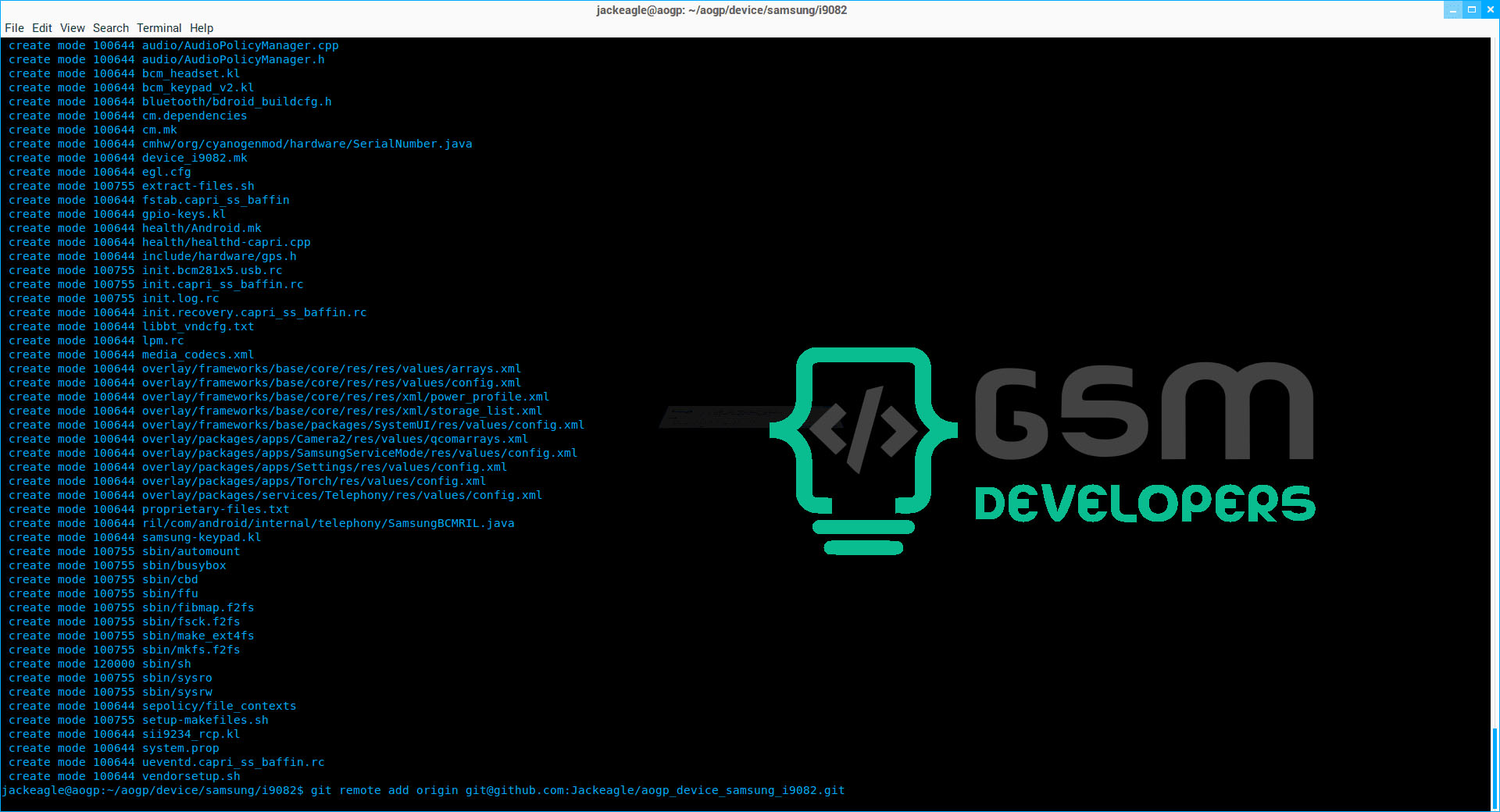Click the line egl.cfg
Image resolution: width=1500 pixels, height=812 pixels.
click(x=100, y=173)
